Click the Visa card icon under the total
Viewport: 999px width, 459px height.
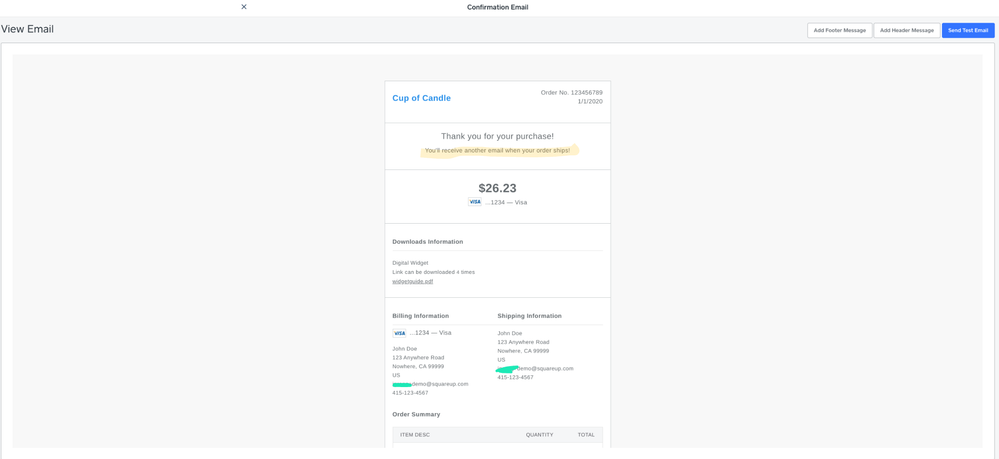pos(475,202)
